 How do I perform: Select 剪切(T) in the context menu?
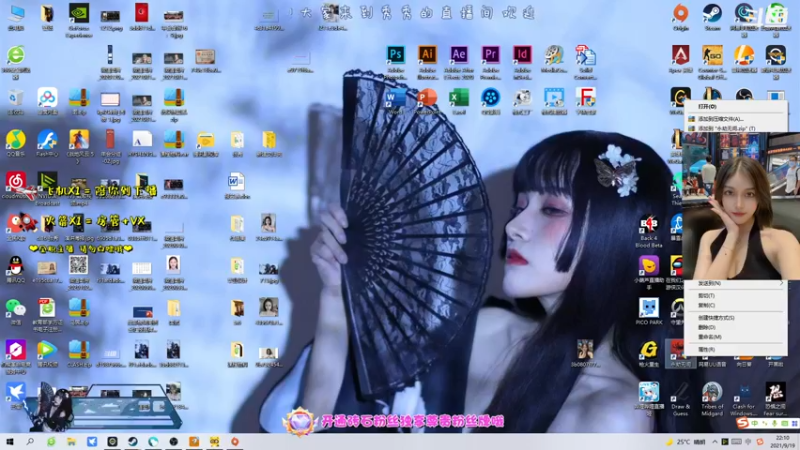tap(706, 296)
